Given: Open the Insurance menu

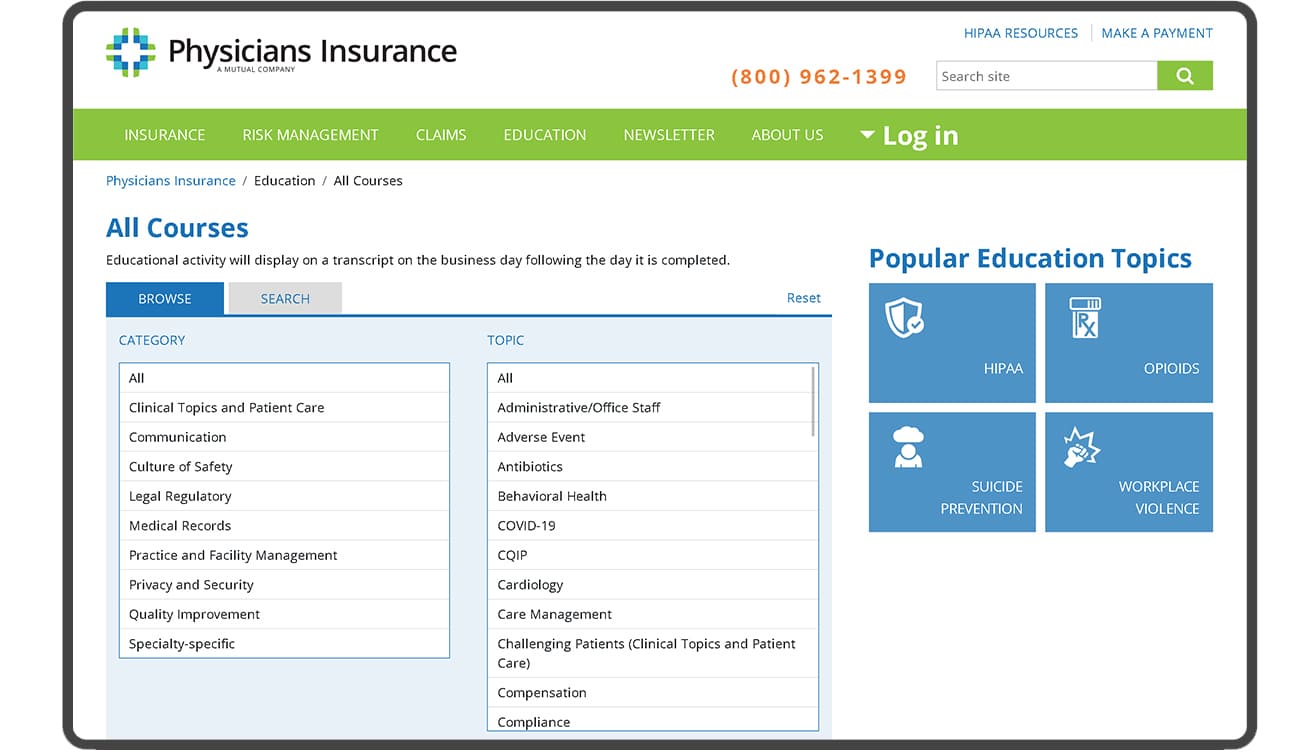Looking at the screenshot, I should point(164,135).
